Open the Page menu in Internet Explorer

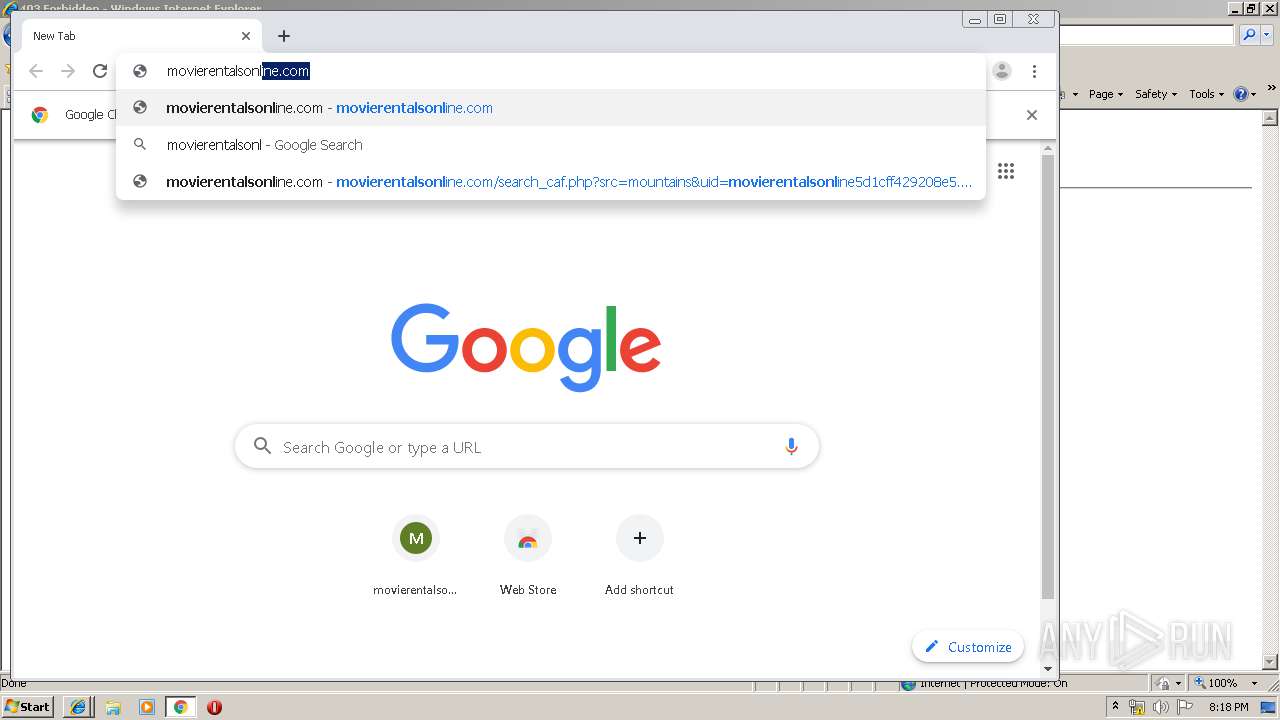click(1106, 94)
